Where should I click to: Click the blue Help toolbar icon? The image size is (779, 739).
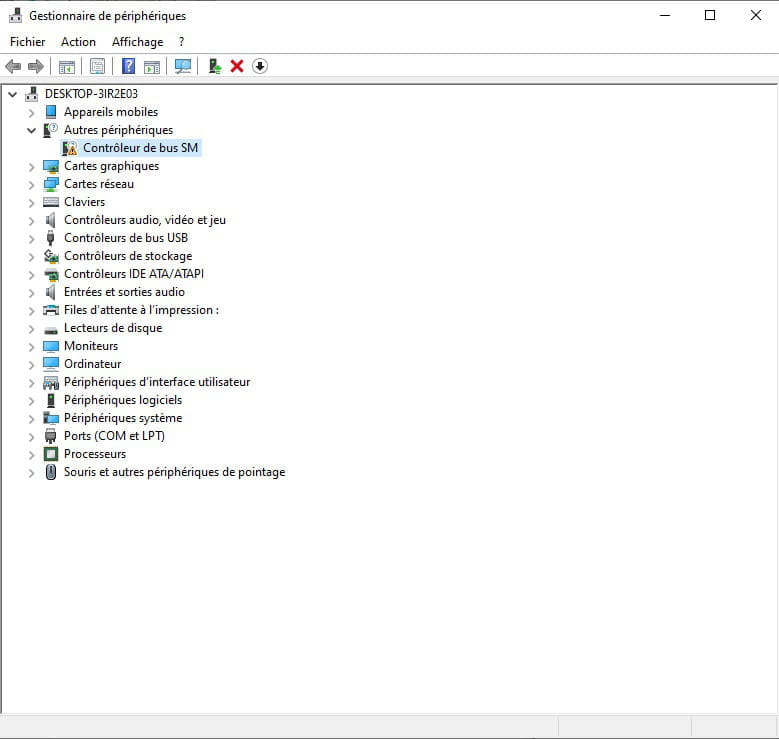[128, 66]
